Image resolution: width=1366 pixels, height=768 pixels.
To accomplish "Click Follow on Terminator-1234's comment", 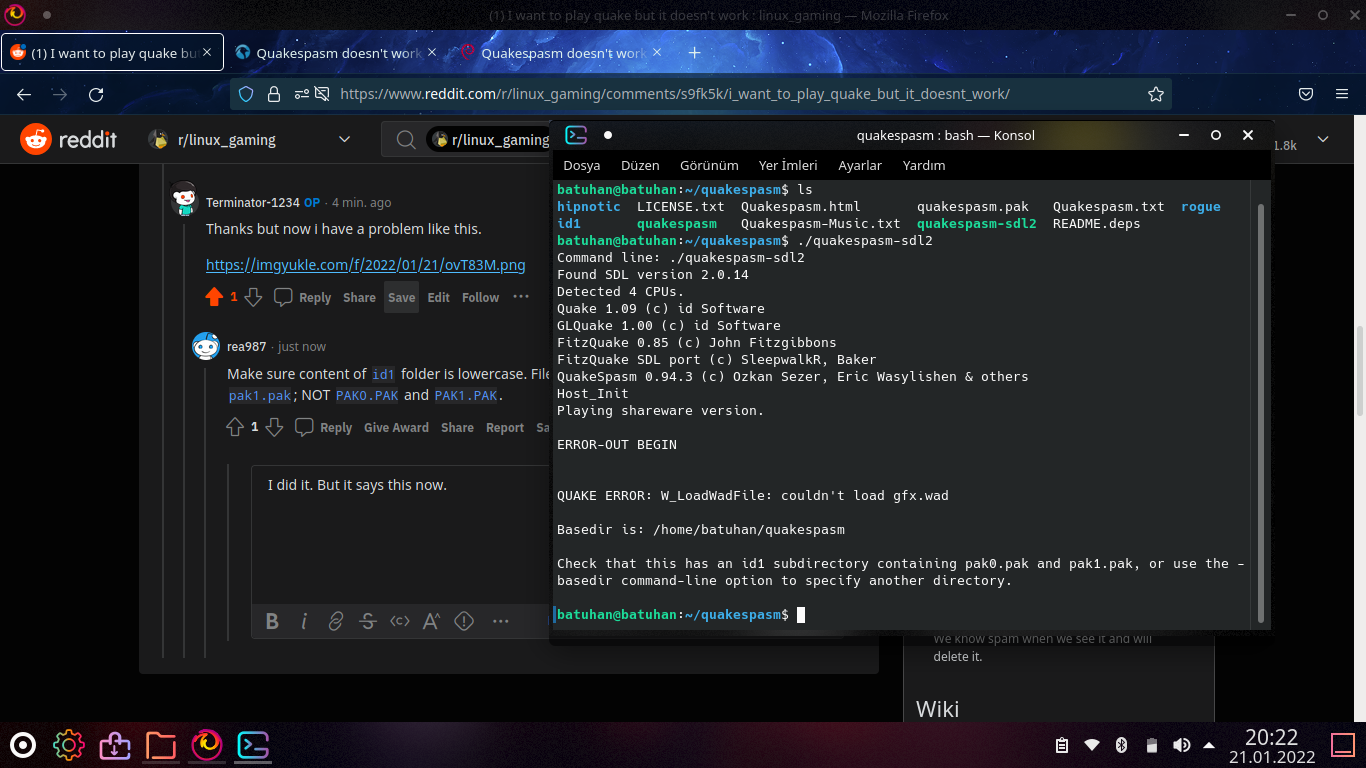I will coord(480,297).
